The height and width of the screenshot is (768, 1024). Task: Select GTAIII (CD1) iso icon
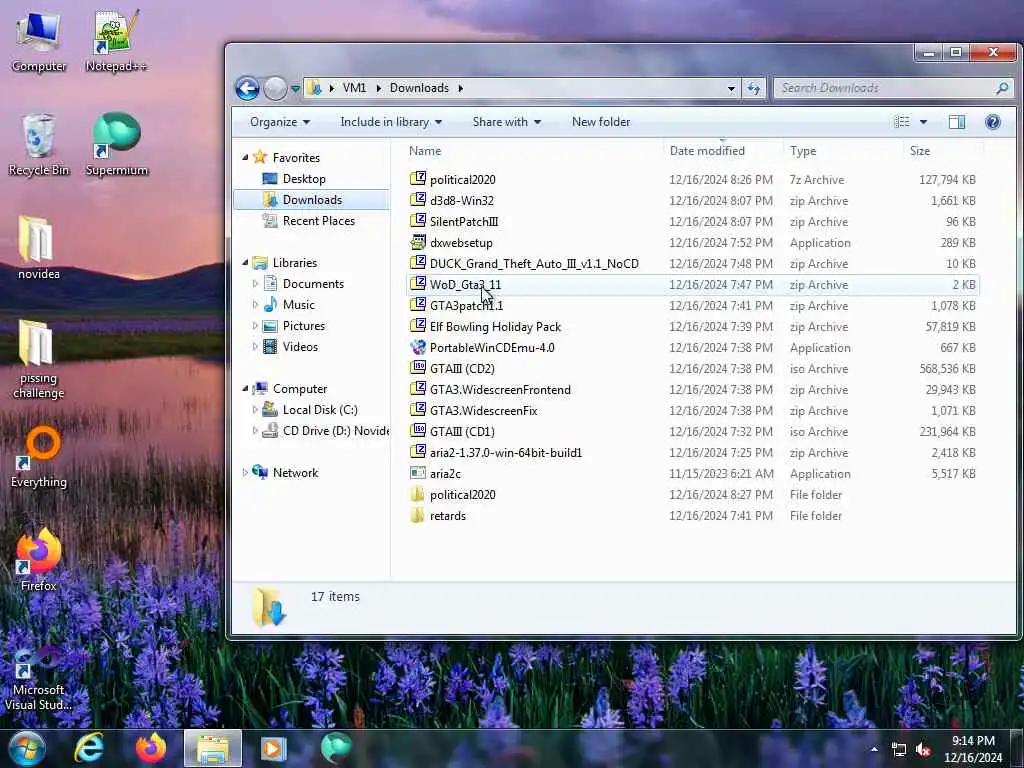(x=418, y=431)
